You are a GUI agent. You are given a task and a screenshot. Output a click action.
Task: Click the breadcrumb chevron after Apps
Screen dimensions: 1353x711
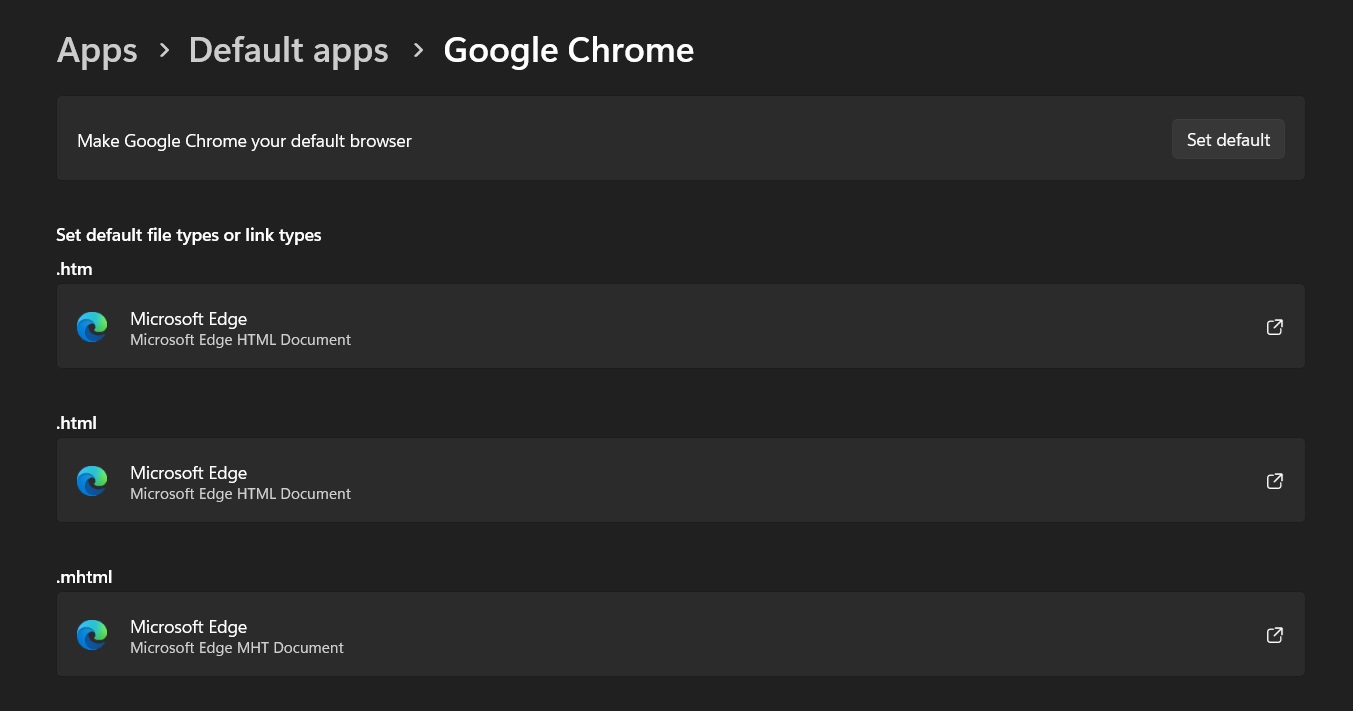164,50
